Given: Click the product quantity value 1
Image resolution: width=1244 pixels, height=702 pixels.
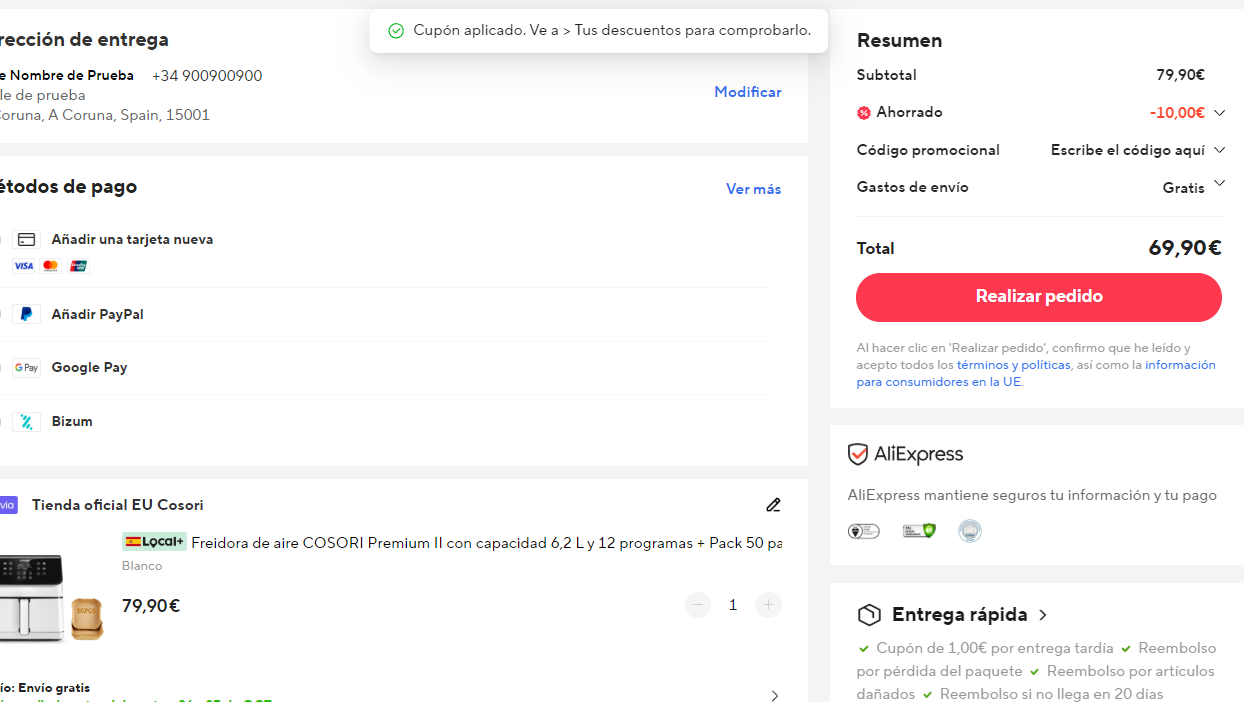Looking at the screenshot, I should click(x=733, y=605).
